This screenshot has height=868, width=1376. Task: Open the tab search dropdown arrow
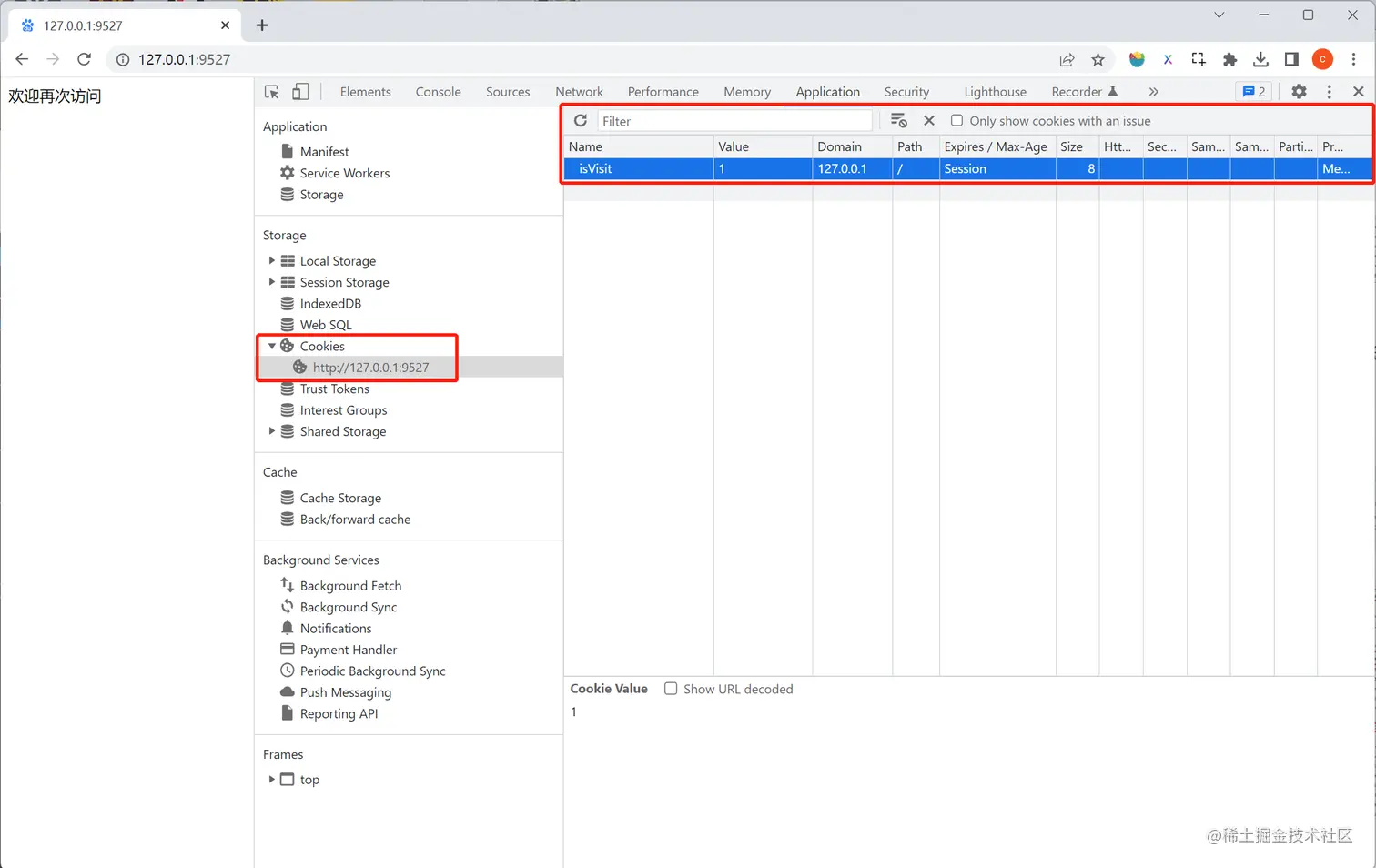(1219, 15)
